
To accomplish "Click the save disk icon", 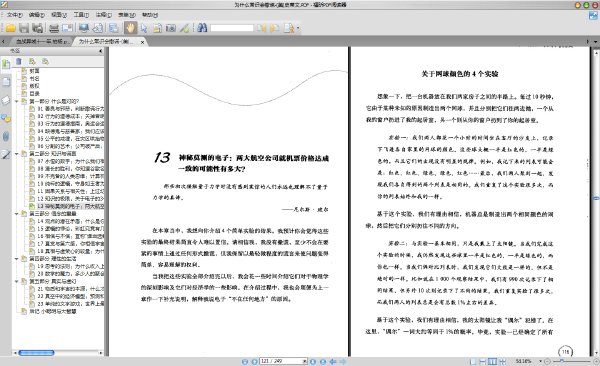I will click(x=24, y=28).
